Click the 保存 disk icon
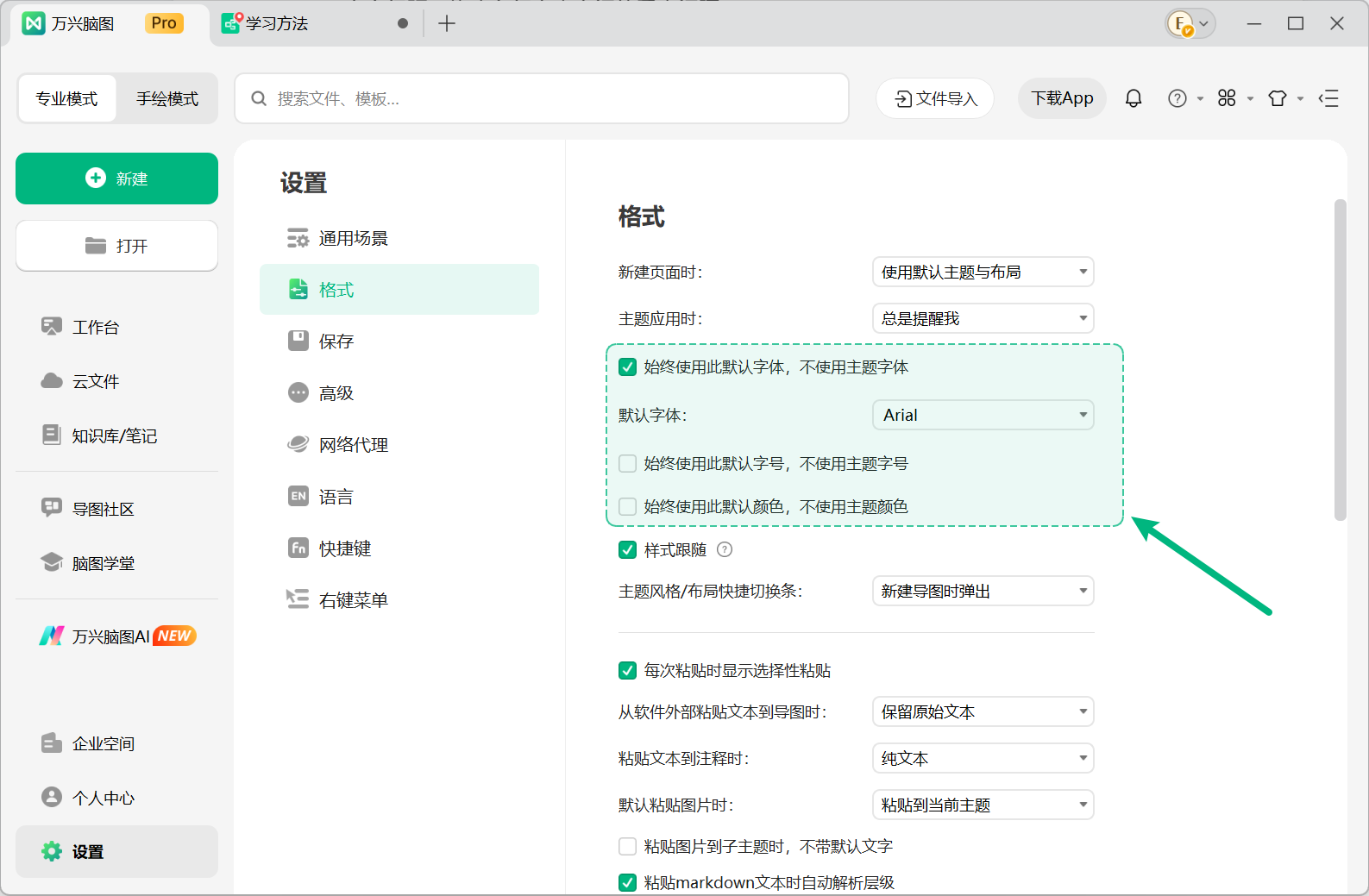 (298, 341)
